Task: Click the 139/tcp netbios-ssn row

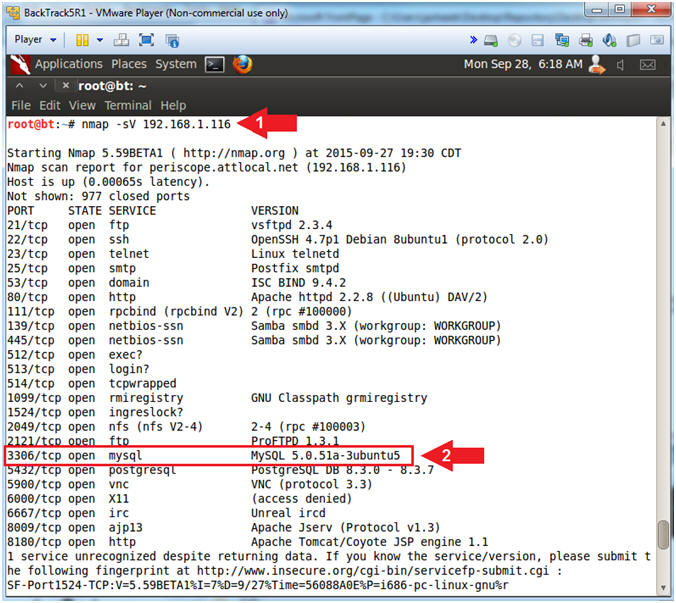Action: (254, 326)
